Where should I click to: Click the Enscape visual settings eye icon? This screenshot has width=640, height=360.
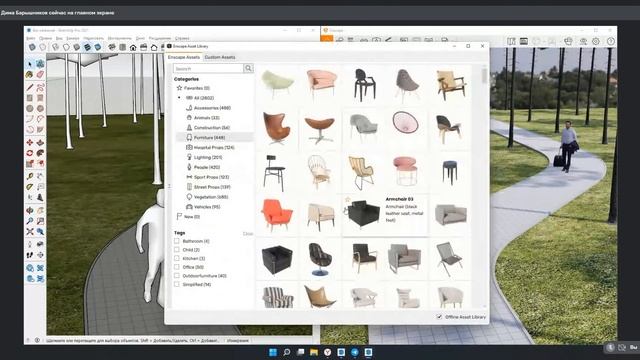(x=583, y=41)
